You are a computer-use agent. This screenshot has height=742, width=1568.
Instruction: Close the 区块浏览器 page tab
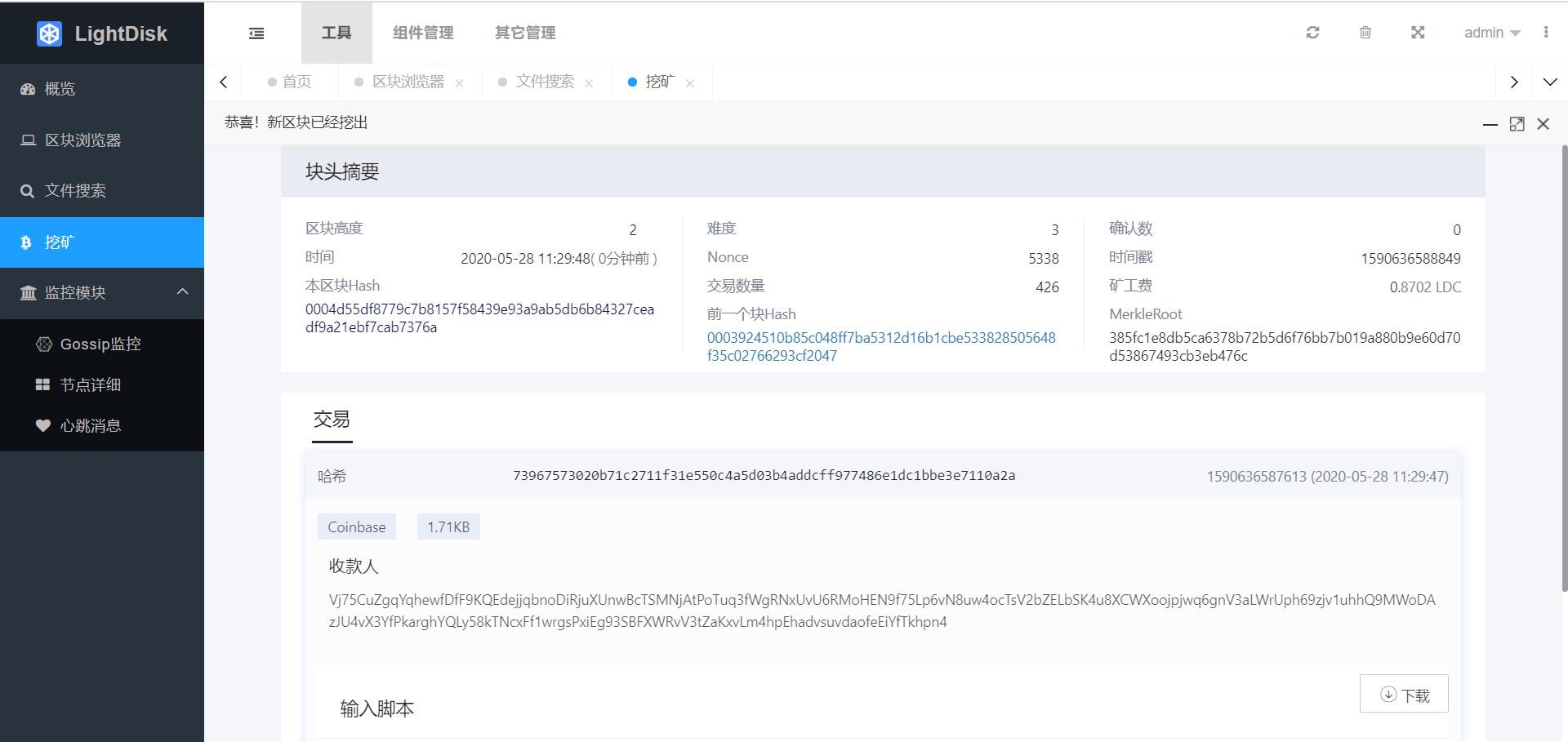click(x=460, y=83)
